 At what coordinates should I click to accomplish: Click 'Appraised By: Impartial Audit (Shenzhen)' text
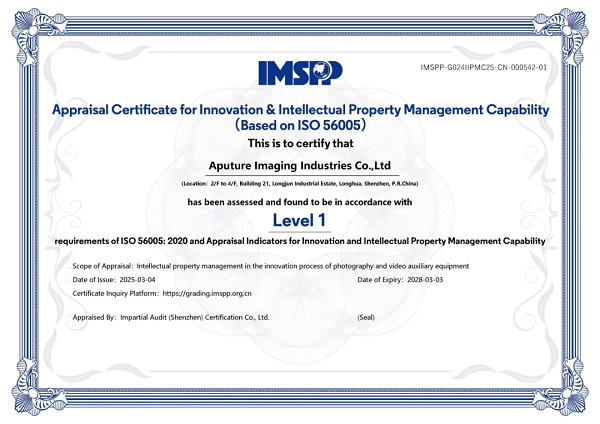click(x=171, y=317)
